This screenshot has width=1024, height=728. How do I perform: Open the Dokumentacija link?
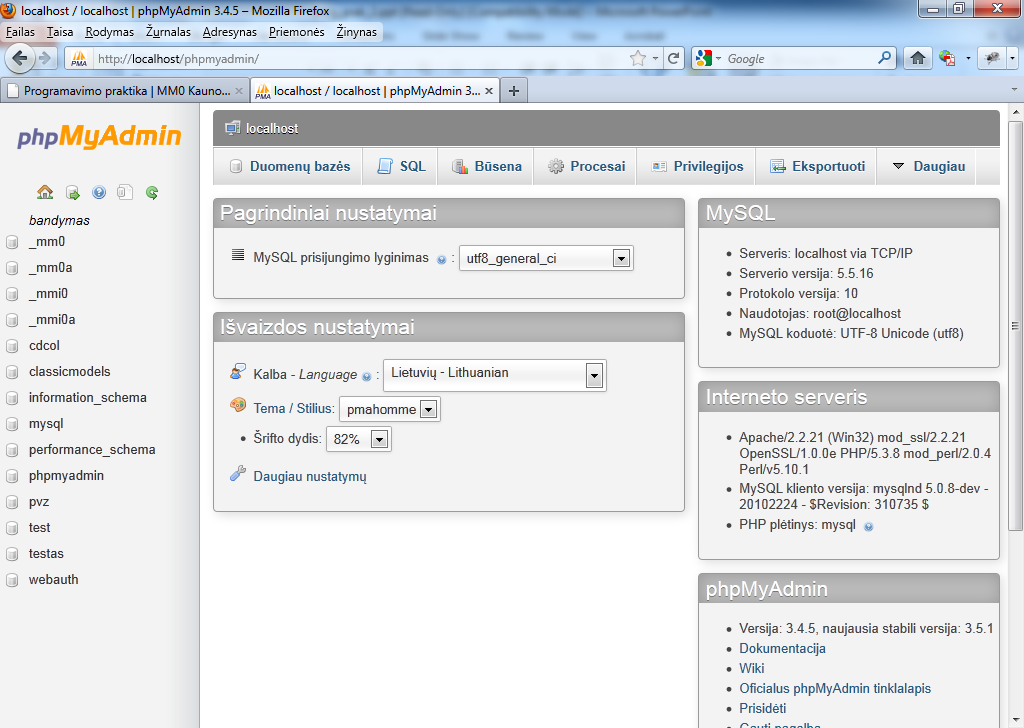coord(782,648)
